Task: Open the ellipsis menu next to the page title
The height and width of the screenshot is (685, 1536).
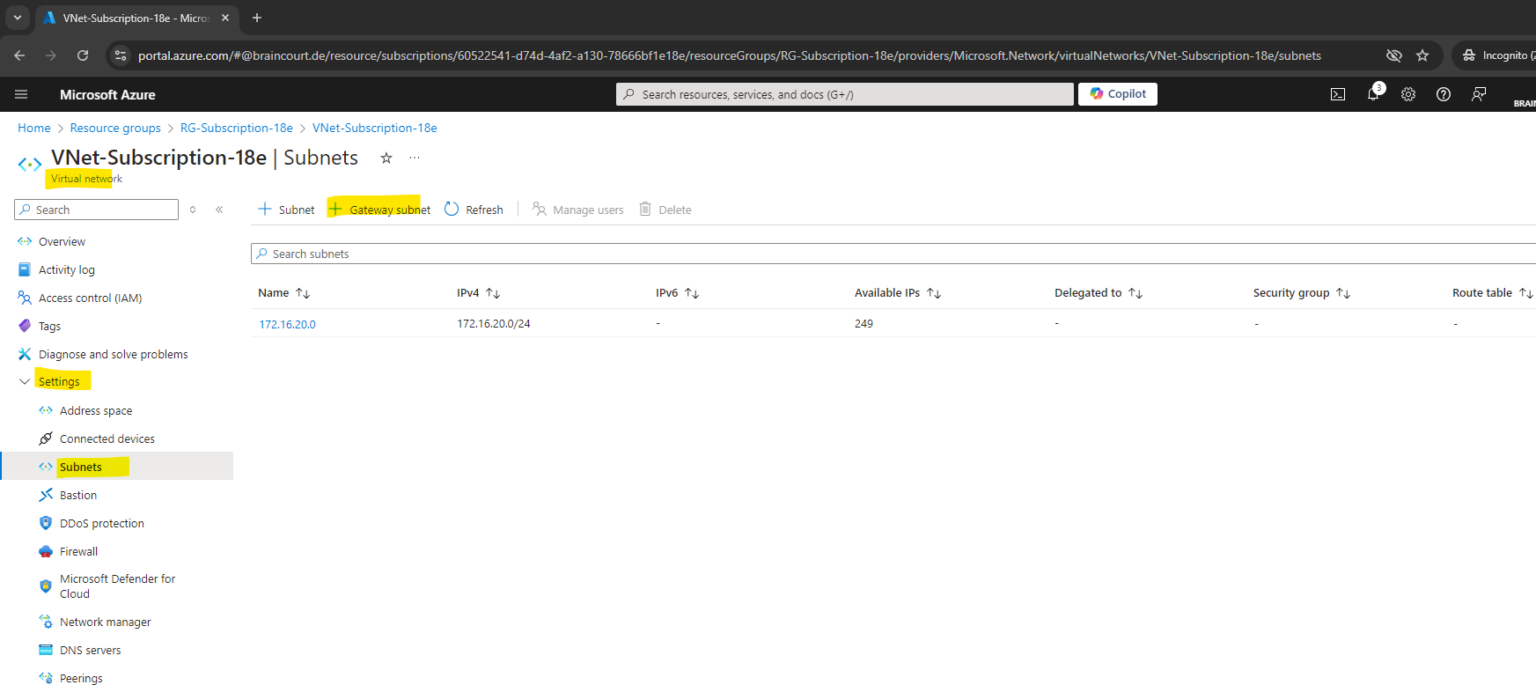Action: [x=414, y=157]
